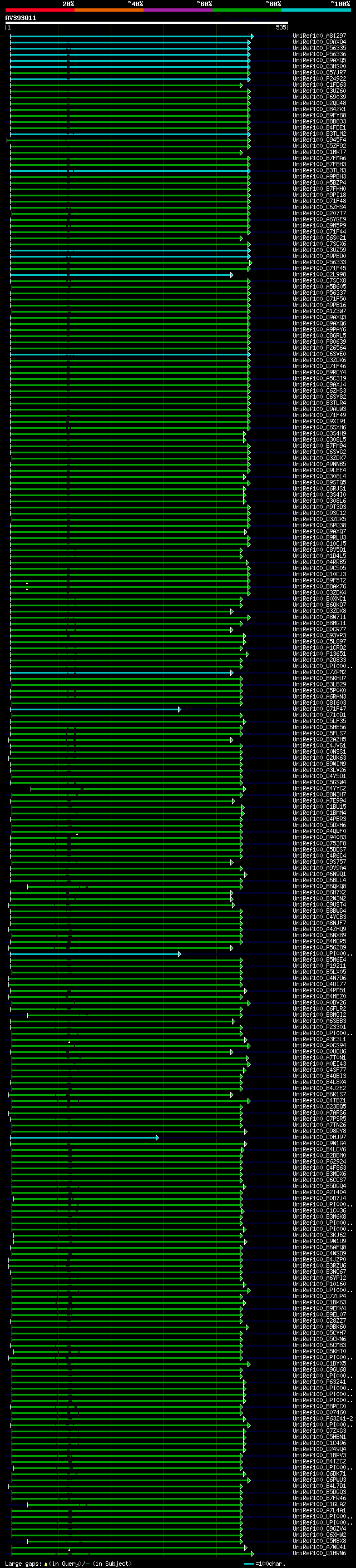Select the UniRef100_C8V5Q1 label
Image resolution: width=356 pixels, height=1568 pixels.
(319, 550)
